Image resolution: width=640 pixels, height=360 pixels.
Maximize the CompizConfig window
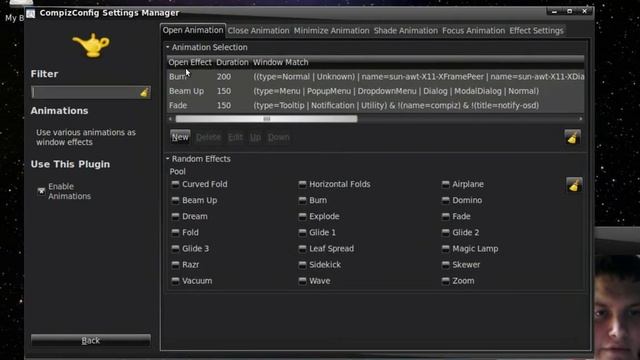pos(569,11)
